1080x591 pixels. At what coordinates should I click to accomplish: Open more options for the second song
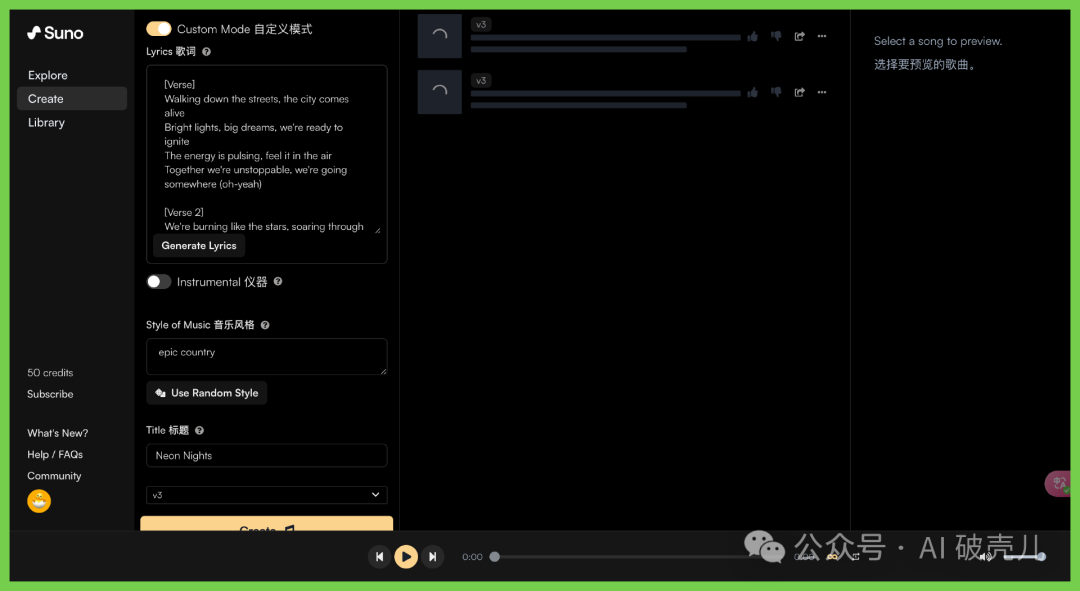click(x=822, y=93)
